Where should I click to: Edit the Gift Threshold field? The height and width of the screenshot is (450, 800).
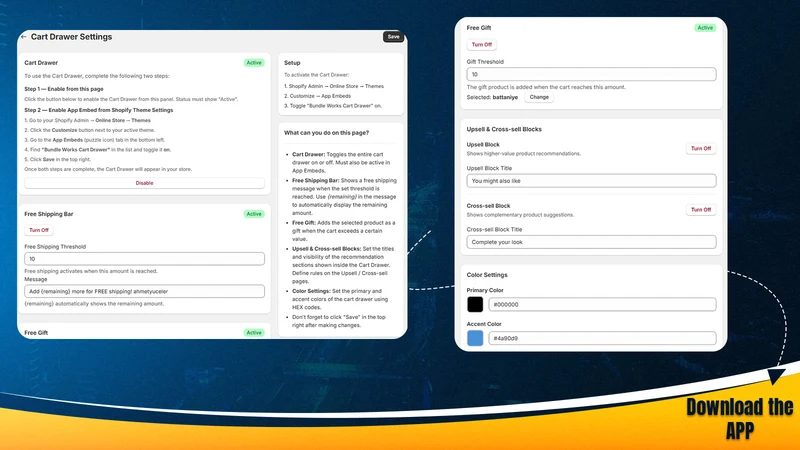pos(591,74)
